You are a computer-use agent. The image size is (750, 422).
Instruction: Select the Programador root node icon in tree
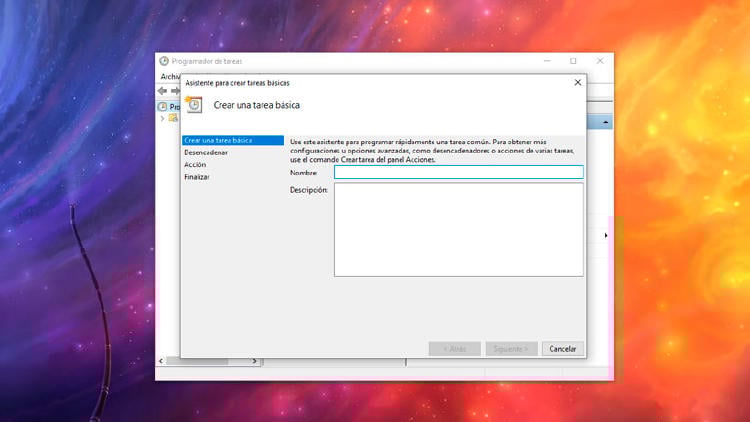click(x=163, y=106)
